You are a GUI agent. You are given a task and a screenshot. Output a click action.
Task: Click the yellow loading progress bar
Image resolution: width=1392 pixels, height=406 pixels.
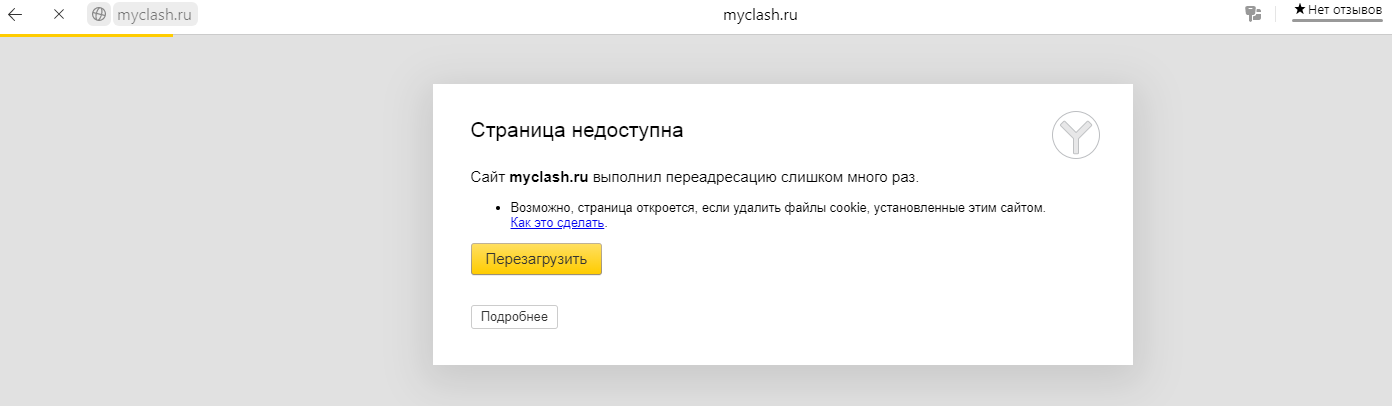(86, 35)
